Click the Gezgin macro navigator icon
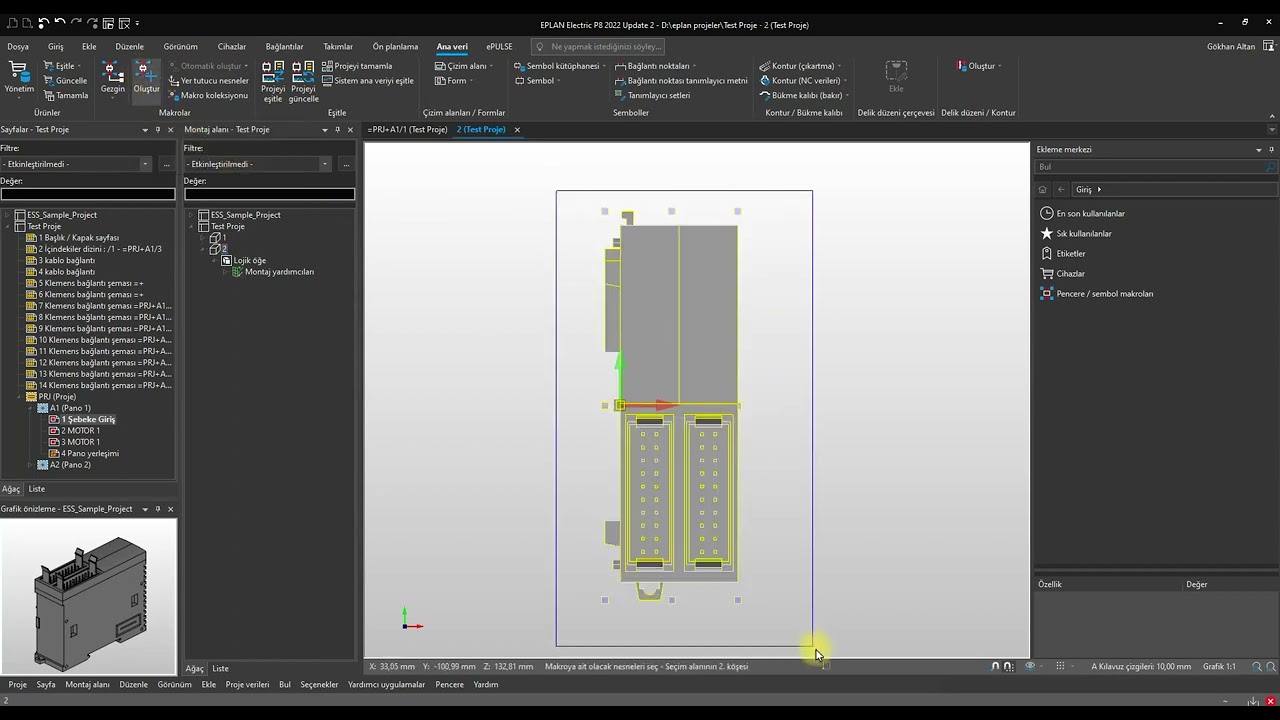This screenshot has height=720, width=1280. (113, 78)
